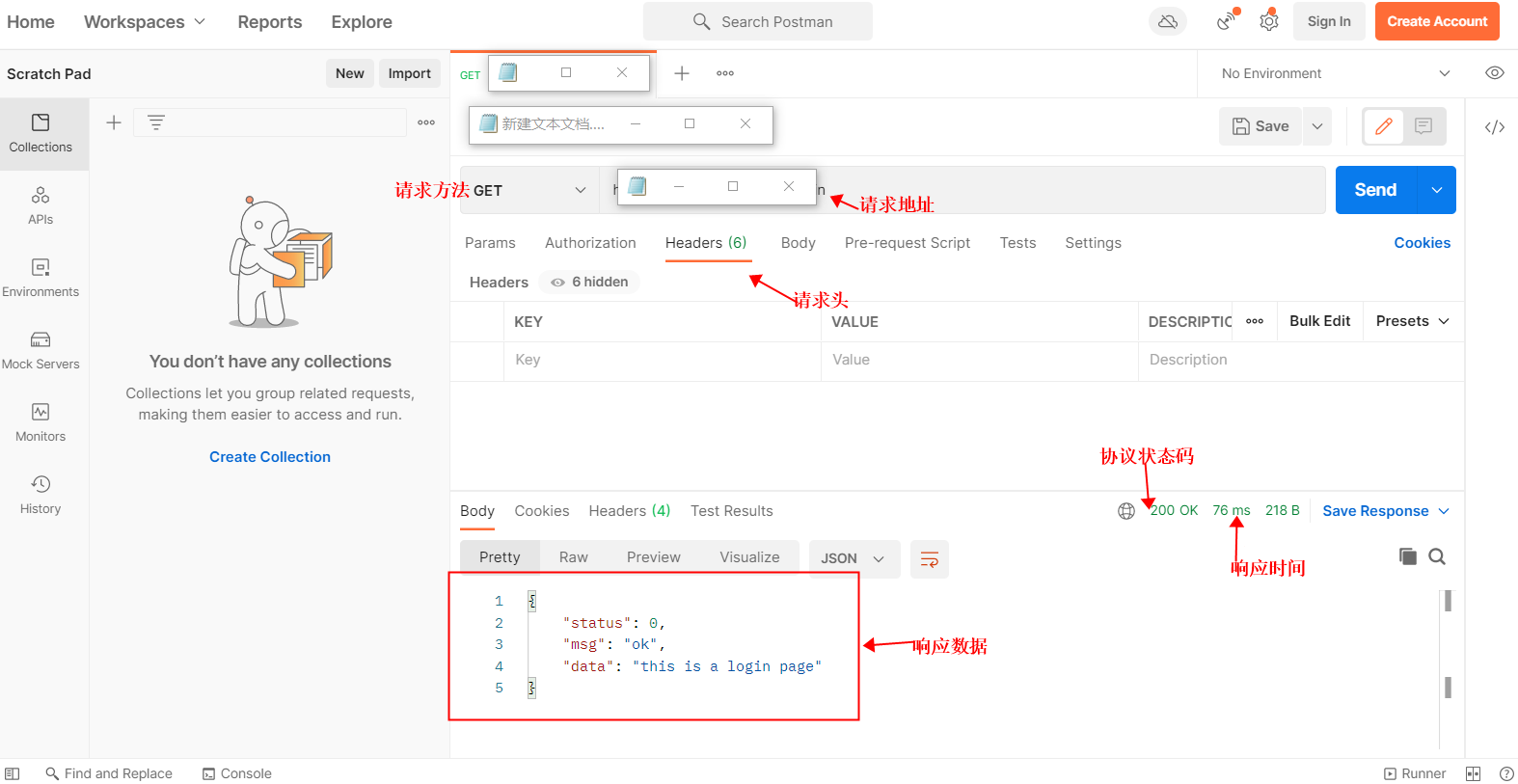Image resolution: width=1518 pixels, height=784 pixels.
Task: Toggle the sidebar from status bar icon
Action: 13,773
